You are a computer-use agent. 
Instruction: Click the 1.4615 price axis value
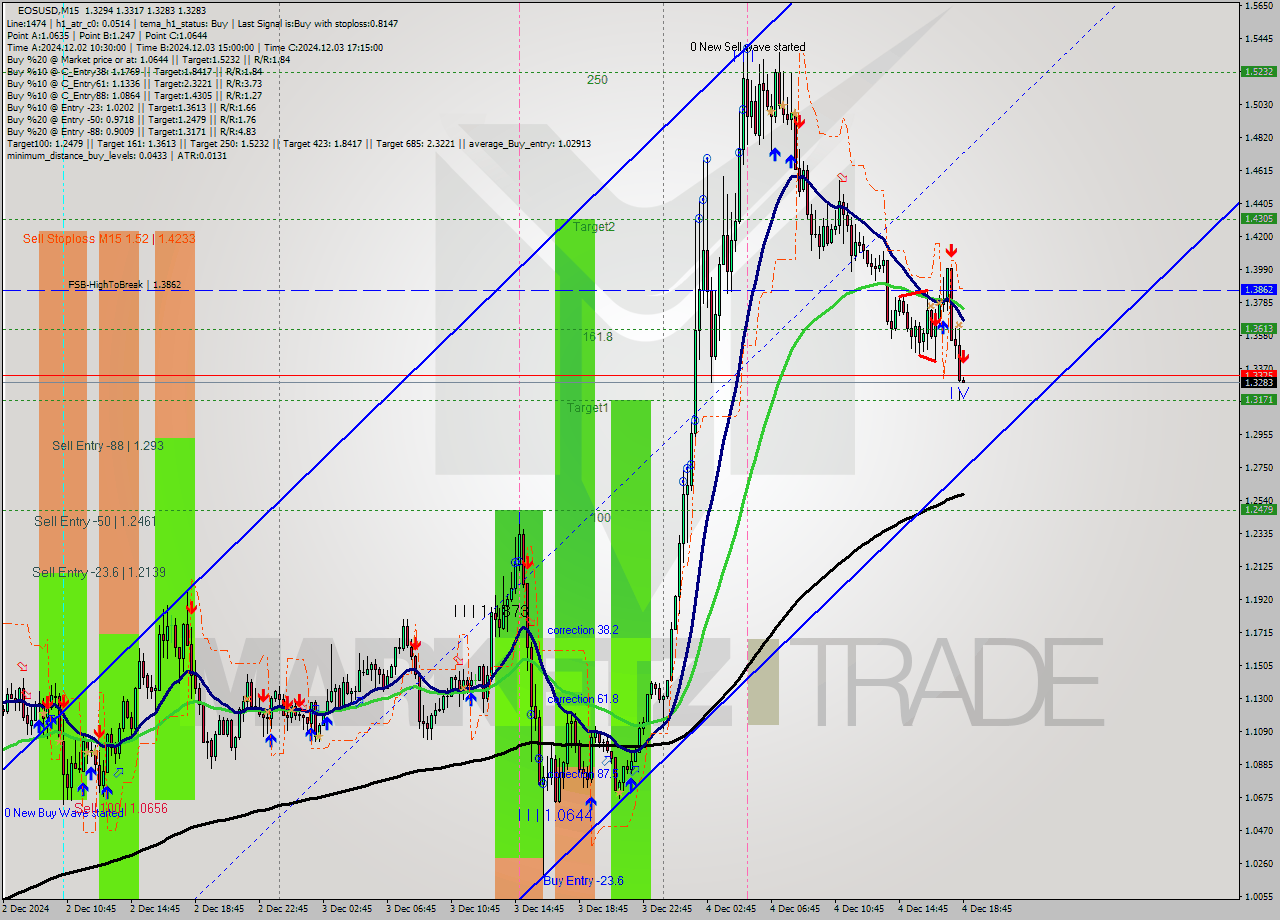1257,171
